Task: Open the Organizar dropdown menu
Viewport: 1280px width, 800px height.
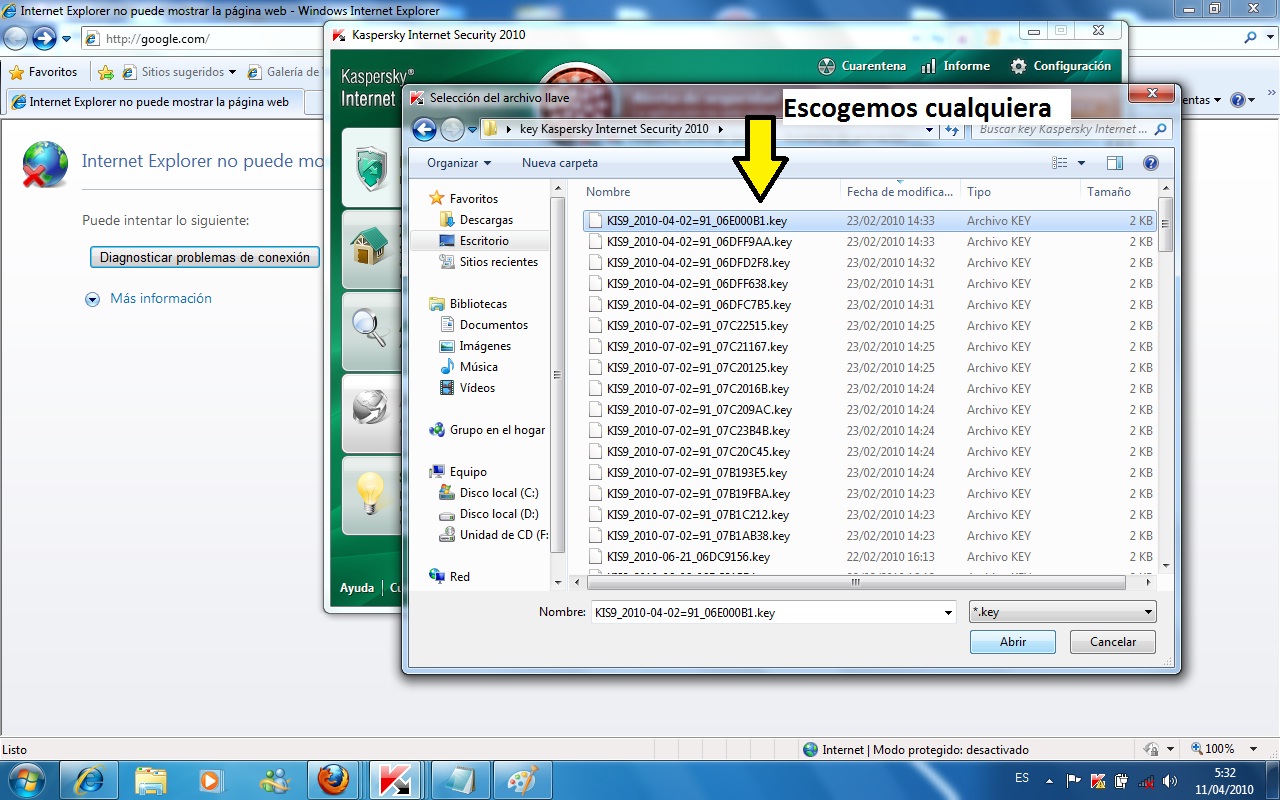Action: [x=459, y=163]
